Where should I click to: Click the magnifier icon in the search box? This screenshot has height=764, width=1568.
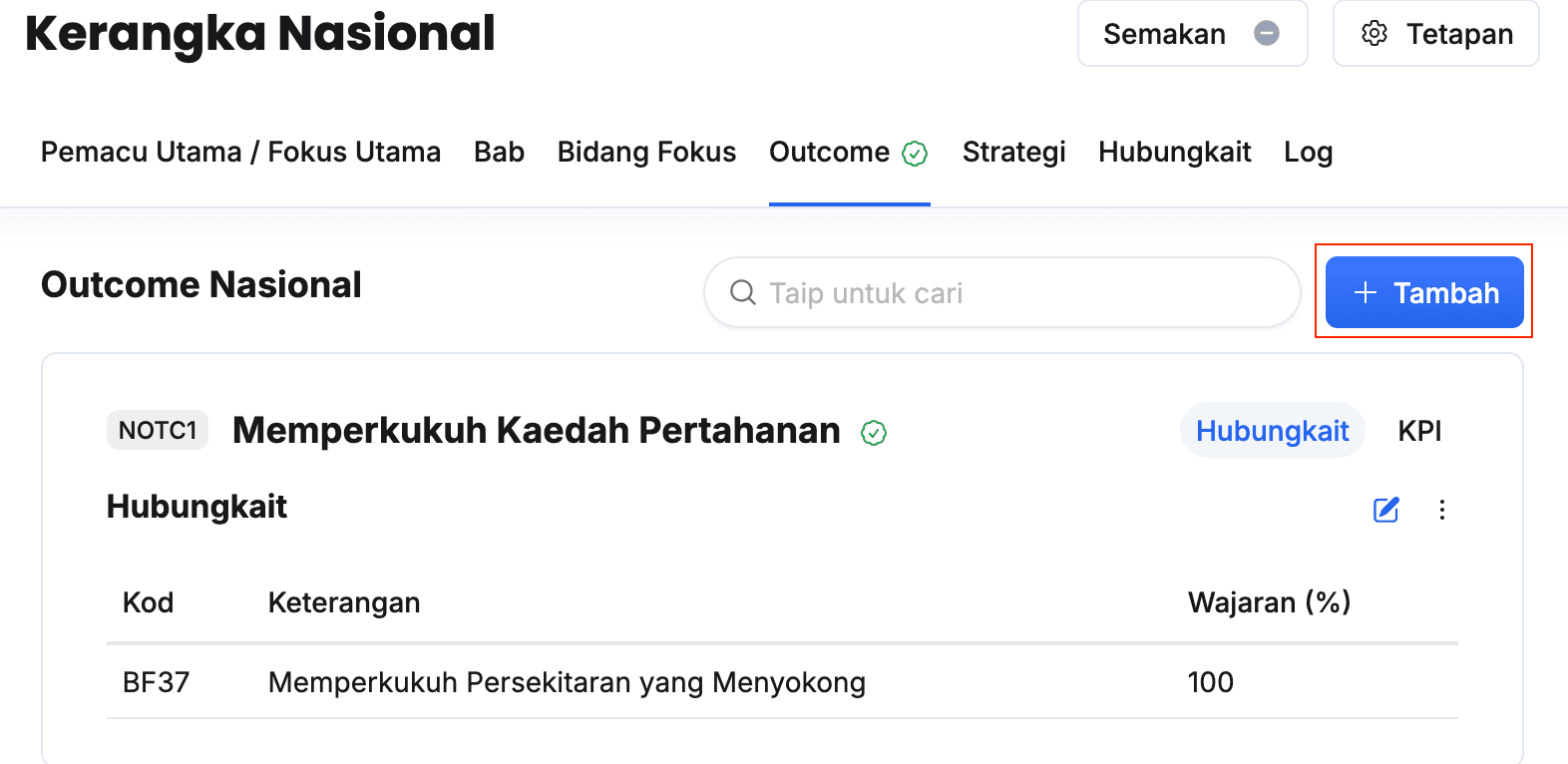[743, 292]
